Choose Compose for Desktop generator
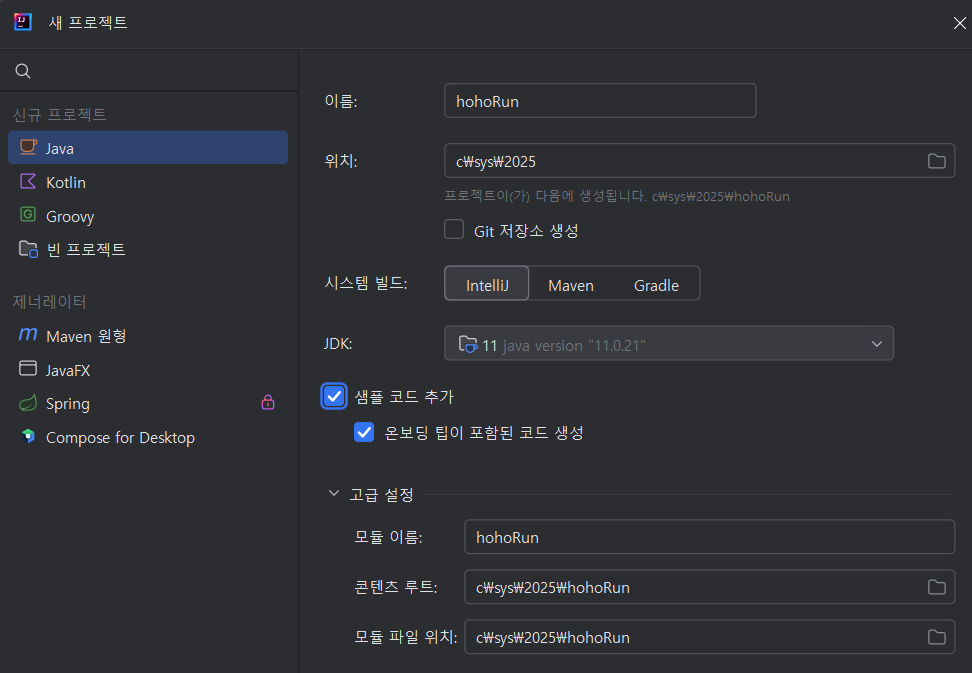The image size is (972, 673). click(x=148, y=437)
